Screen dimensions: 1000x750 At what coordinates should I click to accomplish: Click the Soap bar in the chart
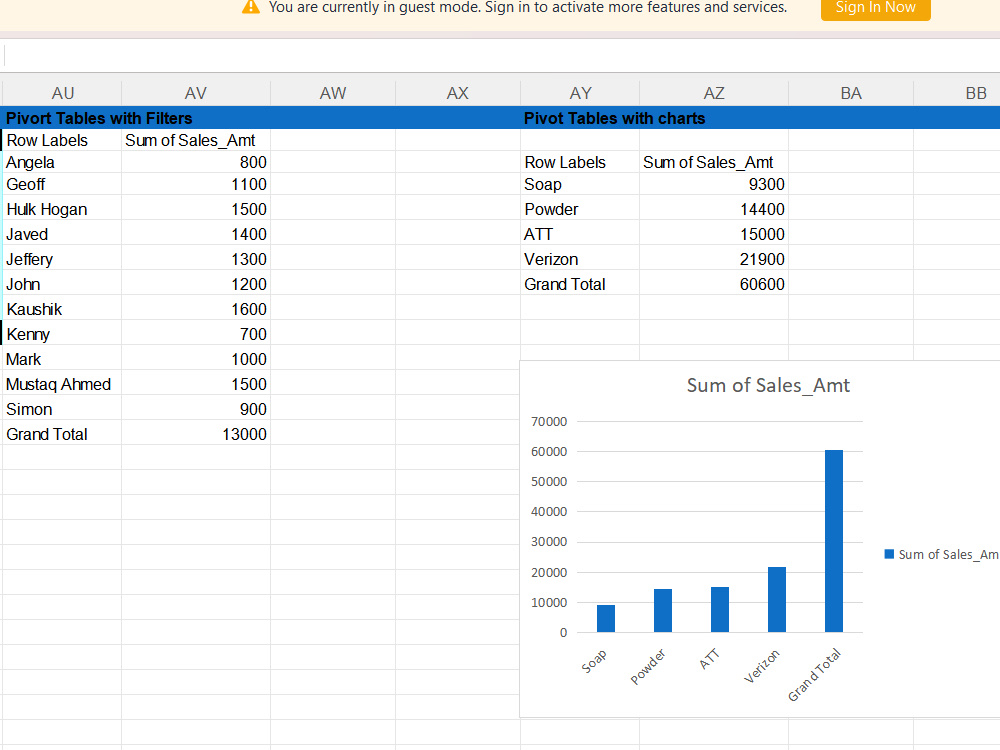(x=606, y=619)
